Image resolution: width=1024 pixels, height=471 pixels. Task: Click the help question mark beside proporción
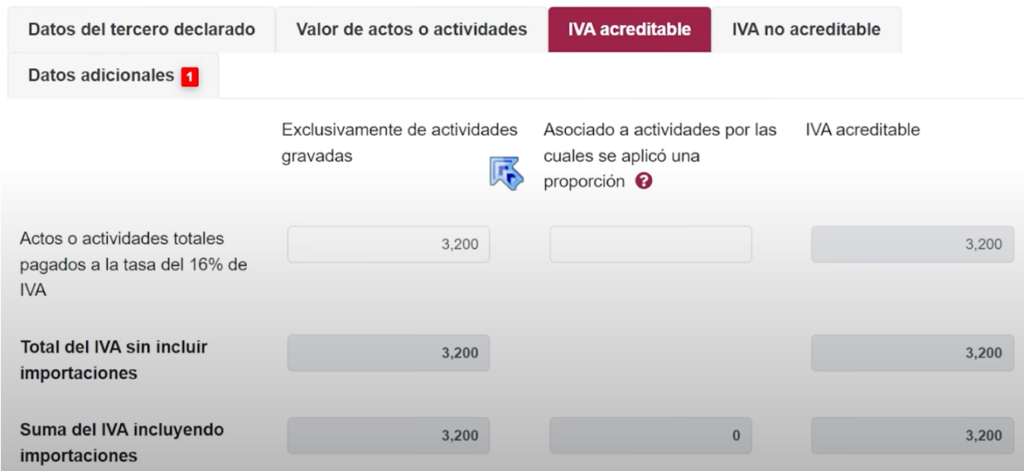point(644,181)
